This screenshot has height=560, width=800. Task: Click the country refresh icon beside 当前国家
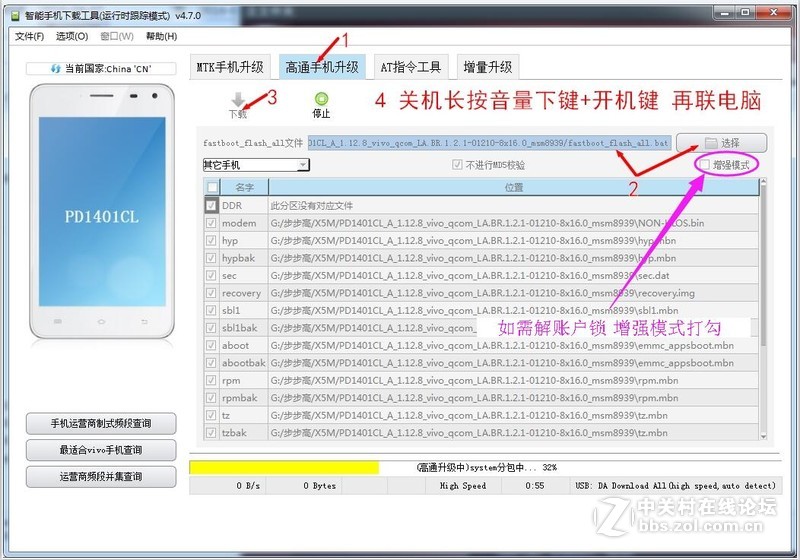(56, 68)
